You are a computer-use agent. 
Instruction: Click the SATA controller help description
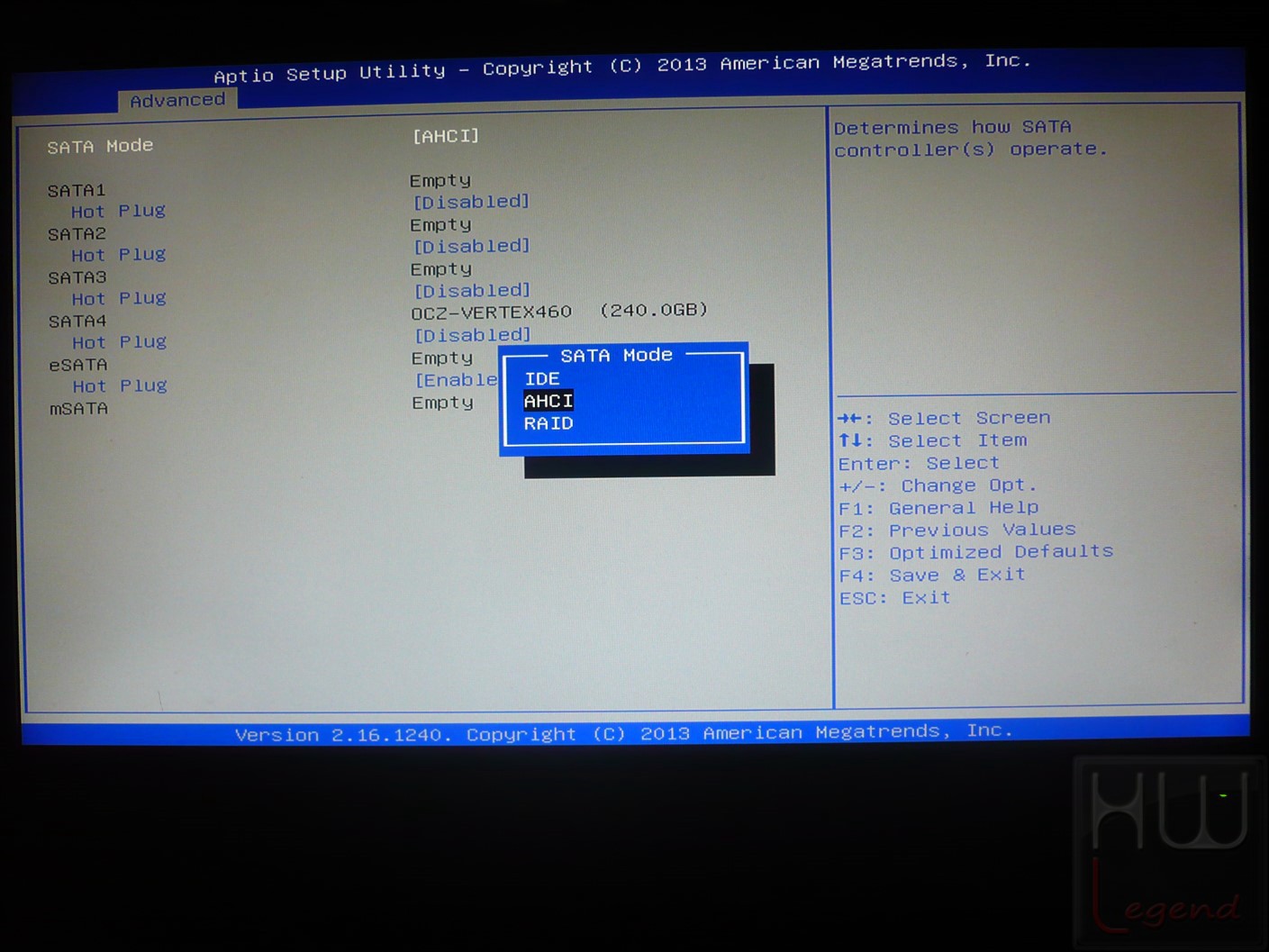click(x=970, y=138)
